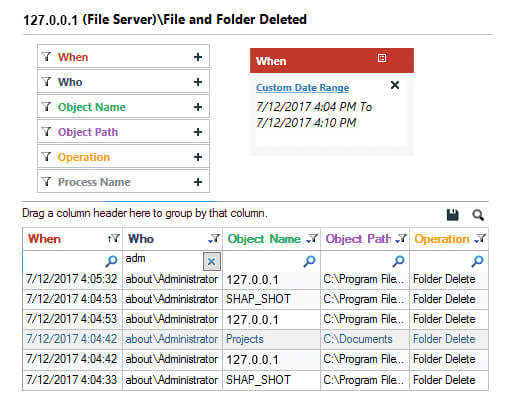Viewport: 515px width, 402px height.
Task: Expand the Object Name filter plus button
Action: click(x=198, y=107)
